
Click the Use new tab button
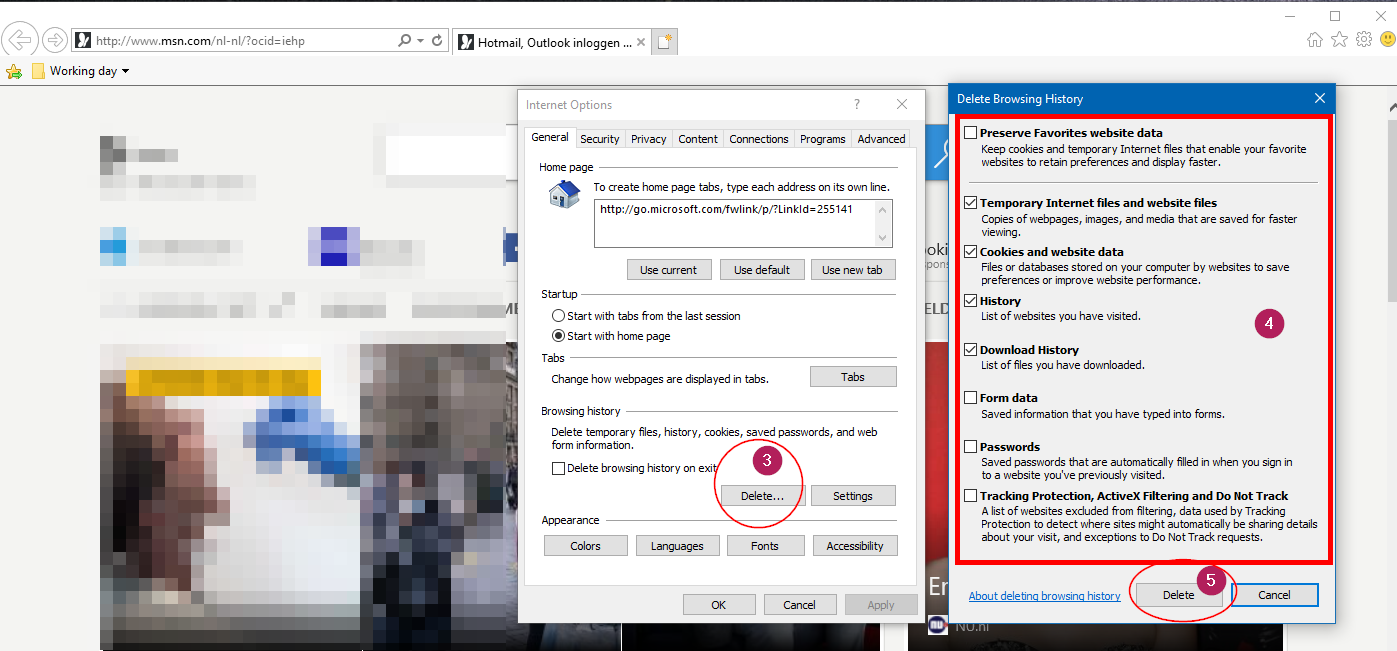coord(853,270)
